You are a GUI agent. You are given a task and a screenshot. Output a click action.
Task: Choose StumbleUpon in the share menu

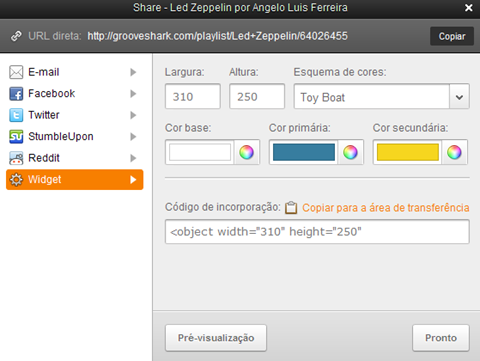(75, 137)
